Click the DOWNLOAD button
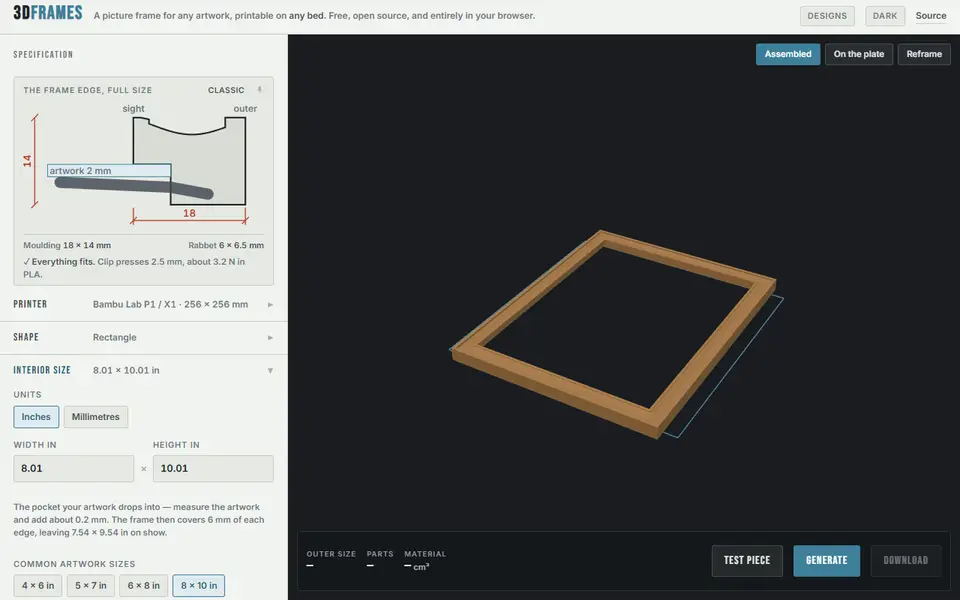Viewport: 960px width, 600px height. pos(906,561)
